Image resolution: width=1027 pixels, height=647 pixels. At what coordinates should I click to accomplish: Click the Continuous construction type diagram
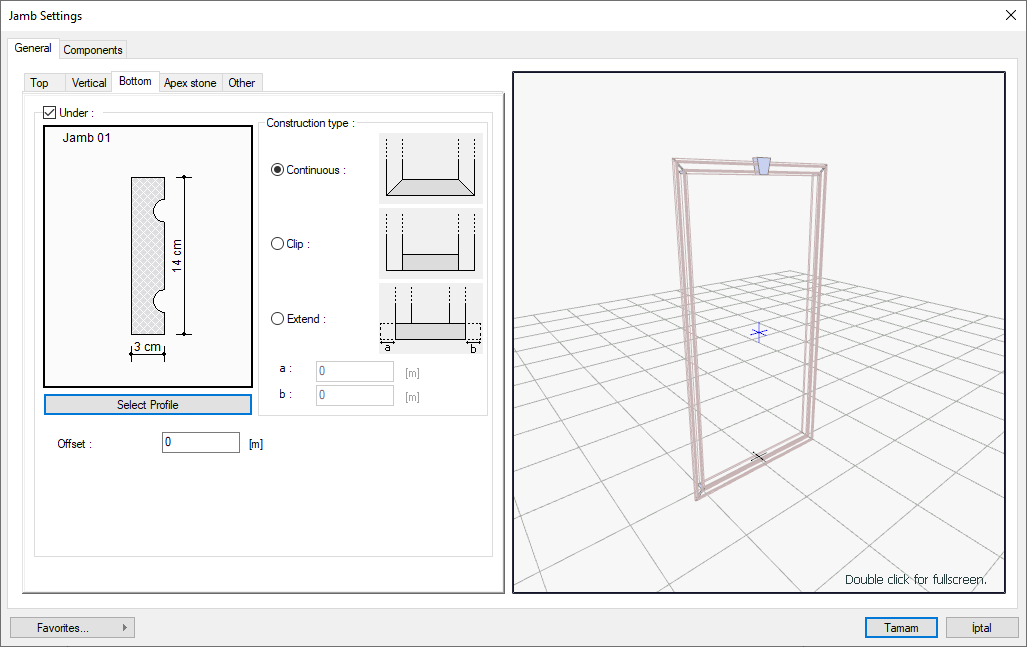tap(431, 169)
